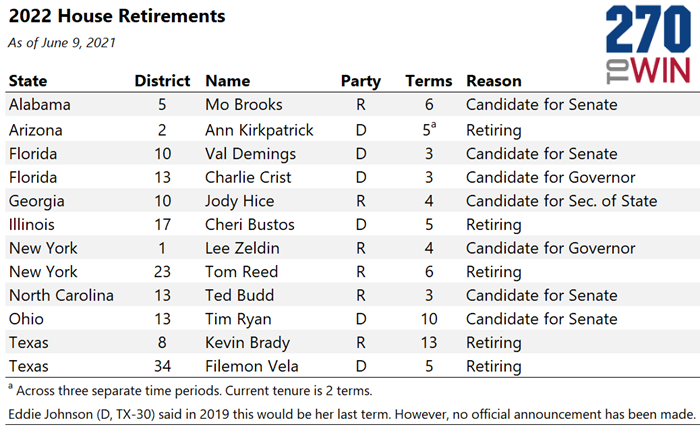Viewport: 700px width, 437px height.
Task: Click the Eddie Johnson footnote text
Action: tap(352, 414)
